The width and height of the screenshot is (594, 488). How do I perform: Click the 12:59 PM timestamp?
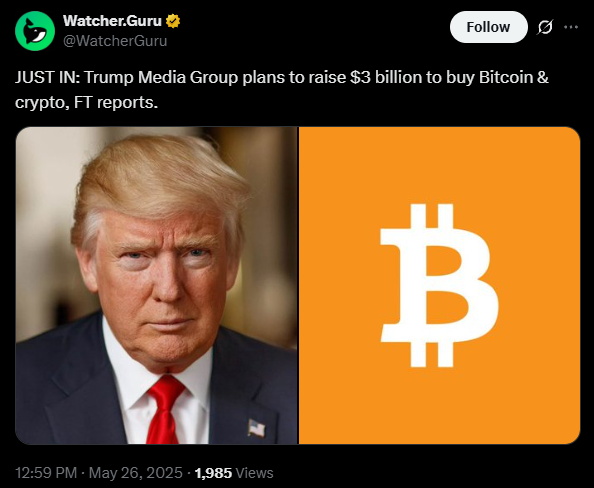(46, 473)
